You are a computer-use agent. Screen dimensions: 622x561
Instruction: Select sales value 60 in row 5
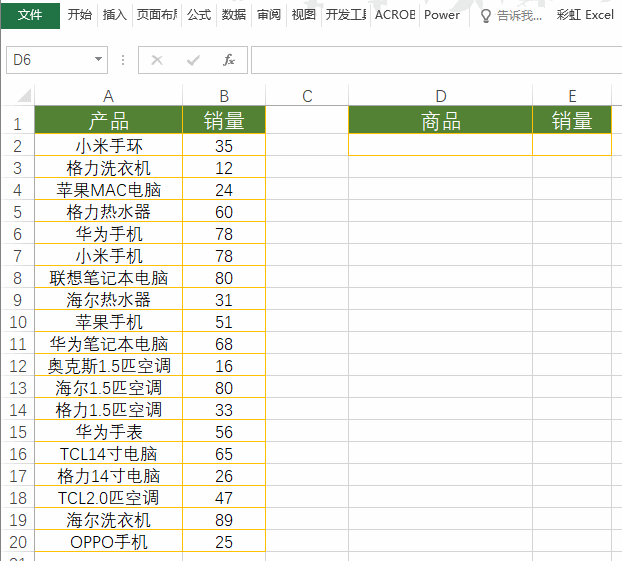[x=224, y=212]
